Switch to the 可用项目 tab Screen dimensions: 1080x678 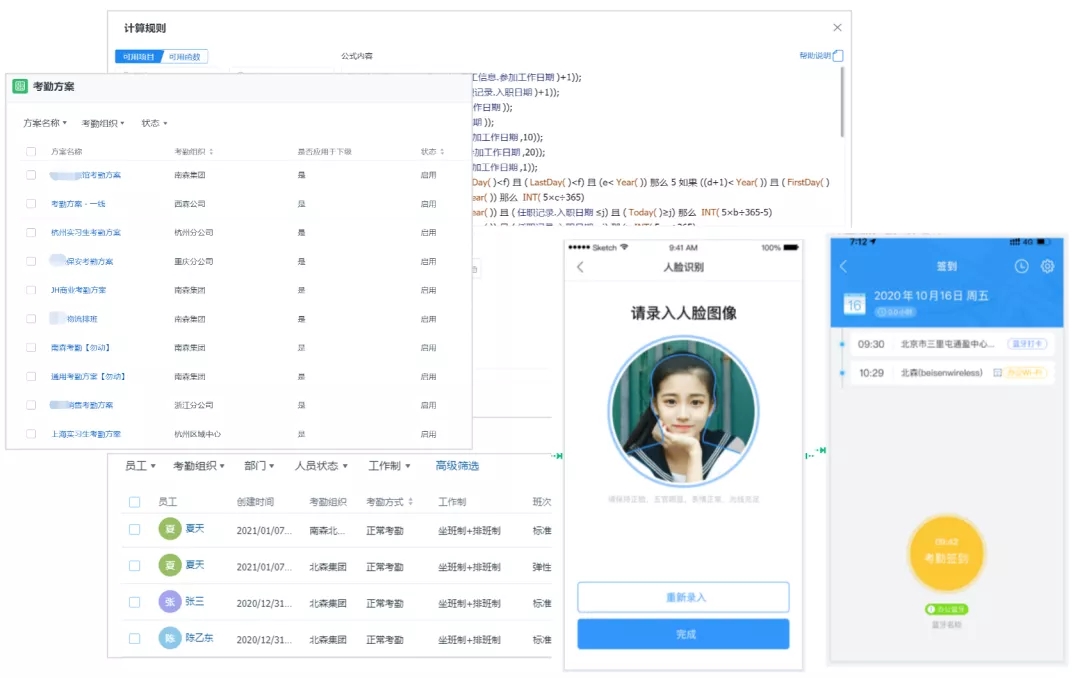point(139,56)
